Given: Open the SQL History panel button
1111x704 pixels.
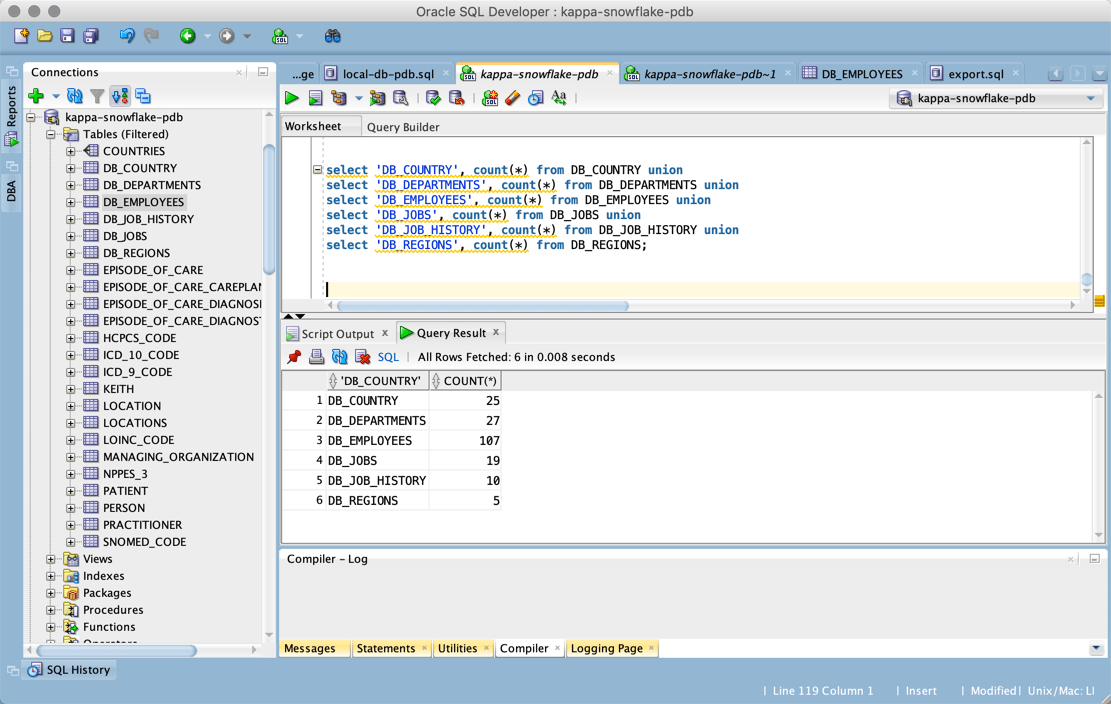Looking at the screenshot, I should [x=69, y=670].
